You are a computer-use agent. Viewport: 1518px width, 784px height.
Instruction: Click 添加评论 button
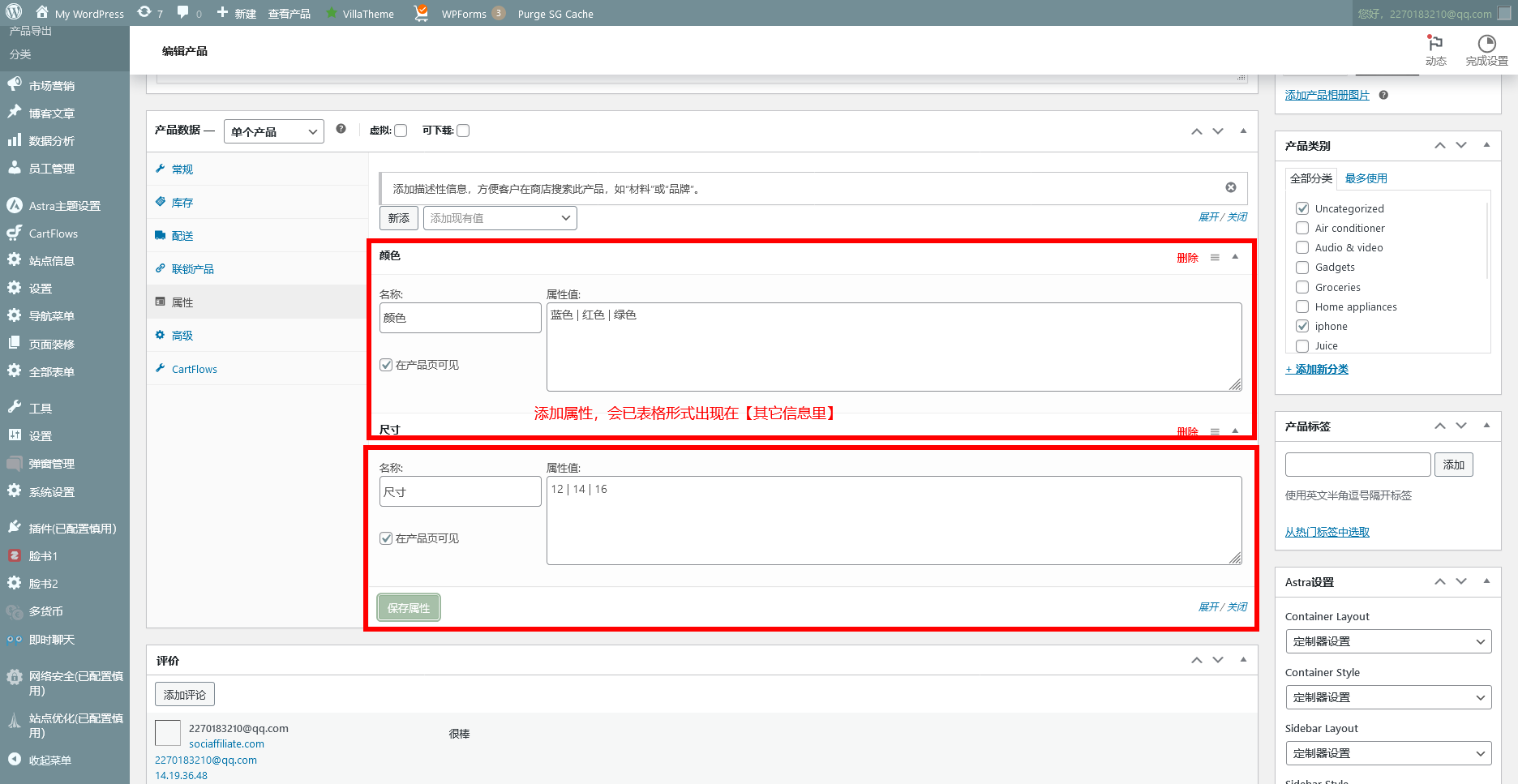coord(185,695)
